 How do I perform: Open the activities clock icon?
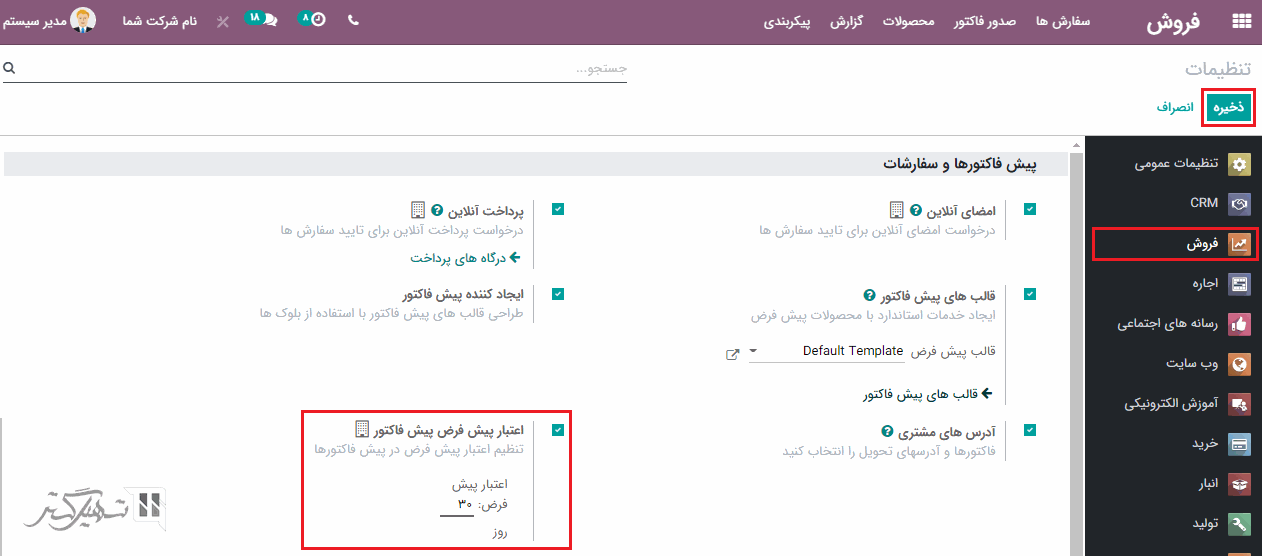pyautogui.click(x=318, y=19)
